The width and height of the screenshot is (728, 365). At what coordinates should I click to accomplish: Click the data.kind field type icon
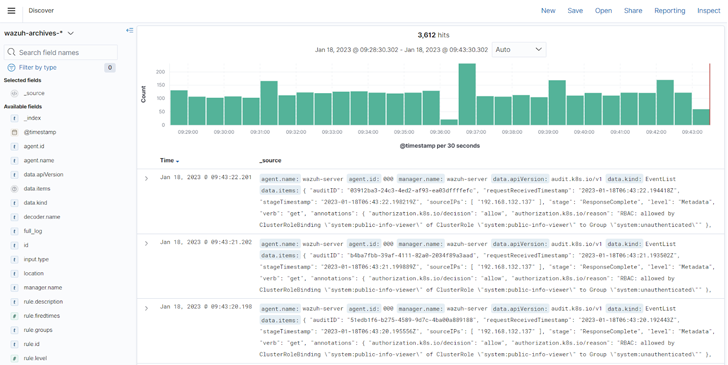14,203
